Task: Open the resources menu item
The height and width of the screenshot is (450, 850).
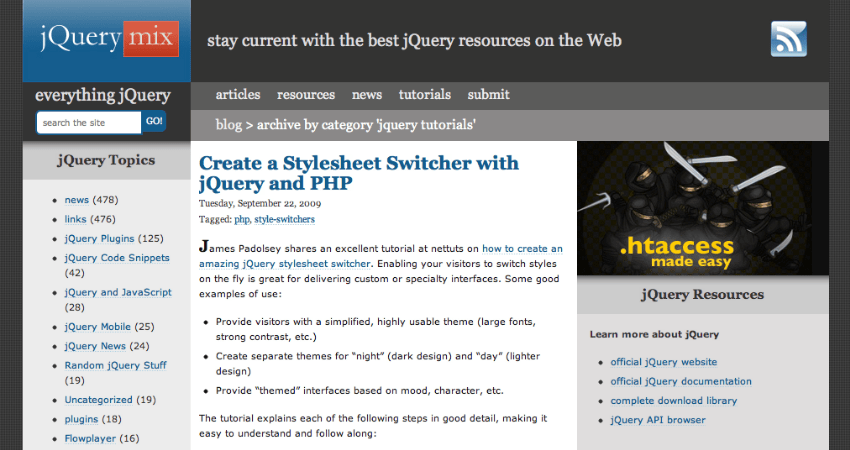Action: click(x=306, y=94)
